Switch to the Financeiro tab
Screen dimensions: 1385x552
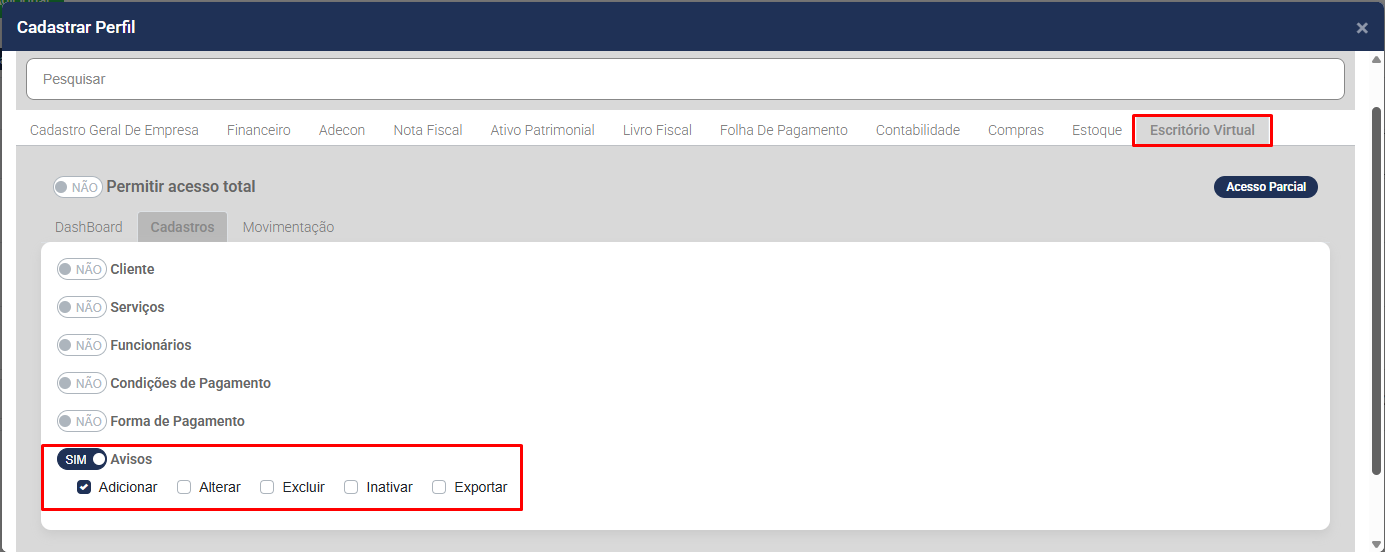259,130
